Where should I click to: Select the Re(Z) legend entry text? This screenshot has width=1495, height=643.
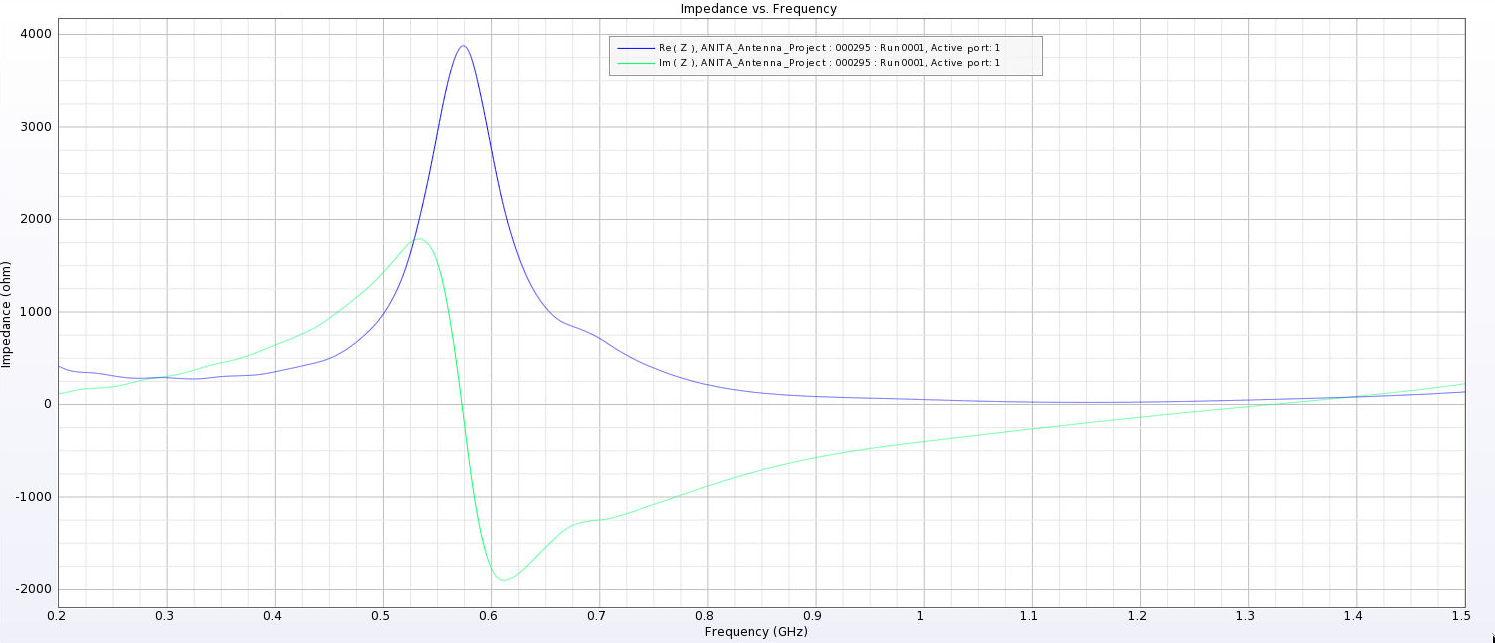829,48
